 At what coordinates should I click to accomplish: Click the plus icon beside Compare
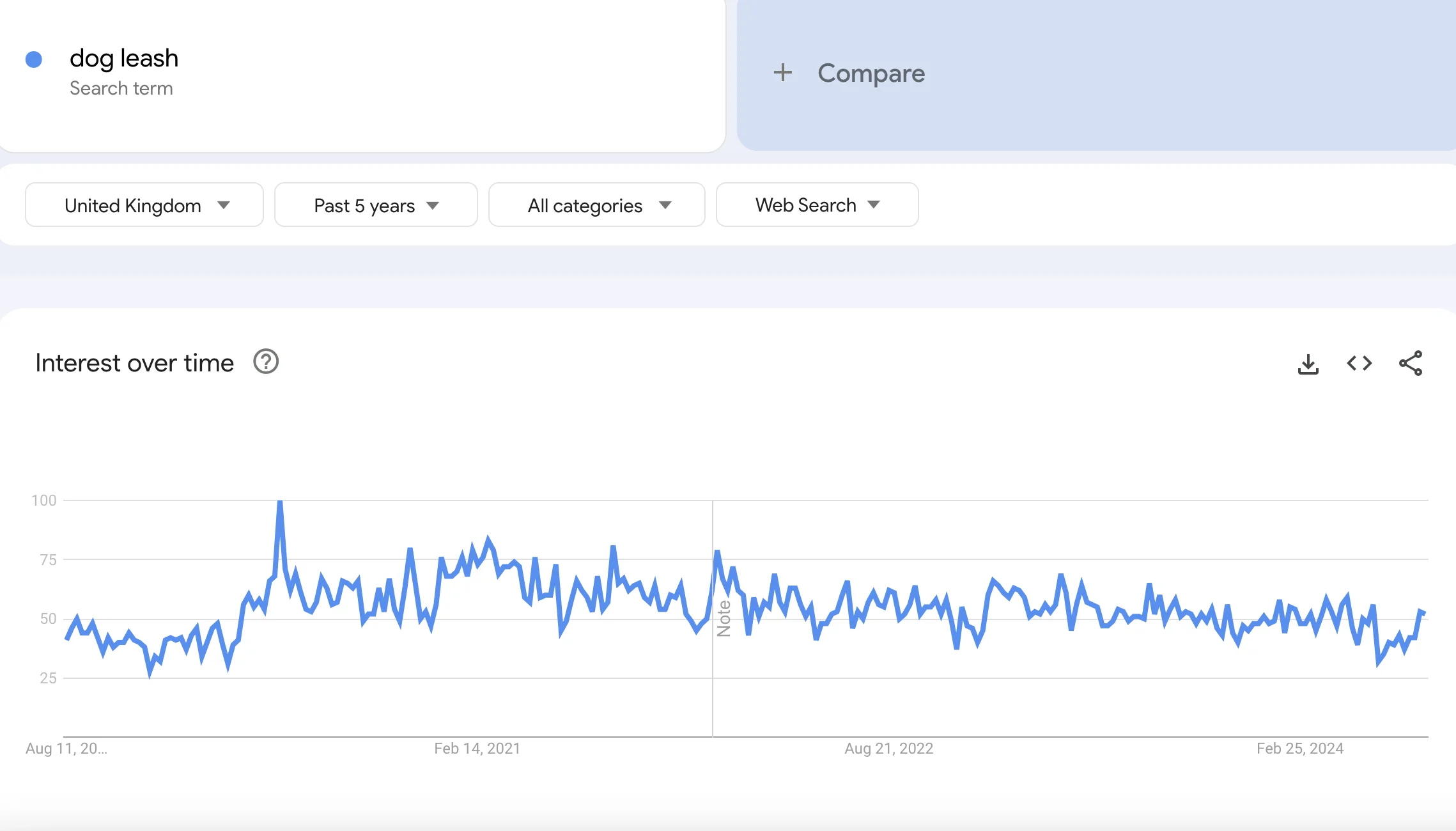782,72
